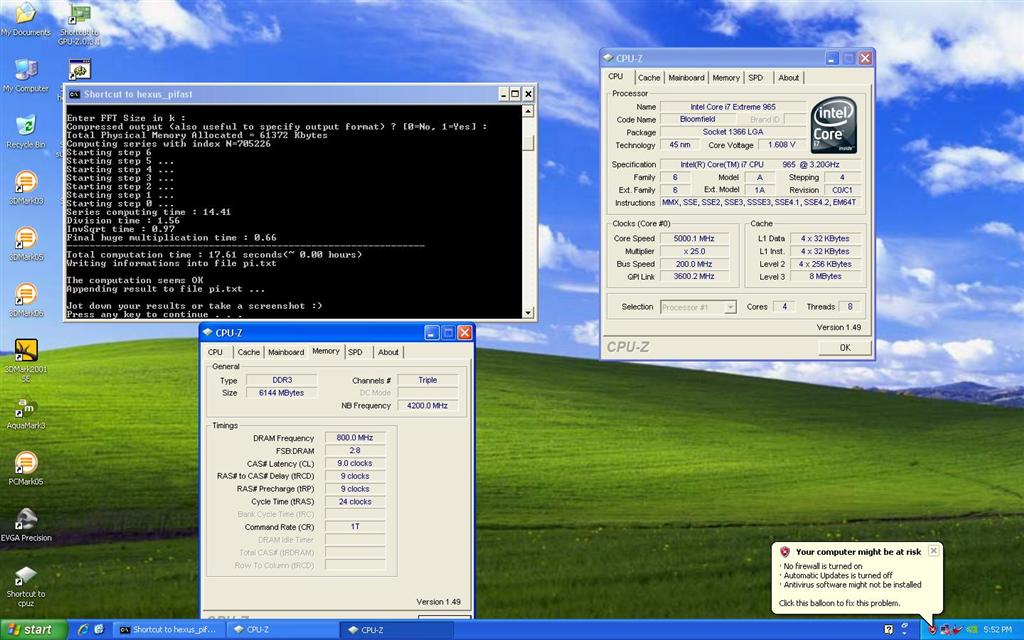
Task: Click the red checkmark tray icon
Action: point(958,630)
